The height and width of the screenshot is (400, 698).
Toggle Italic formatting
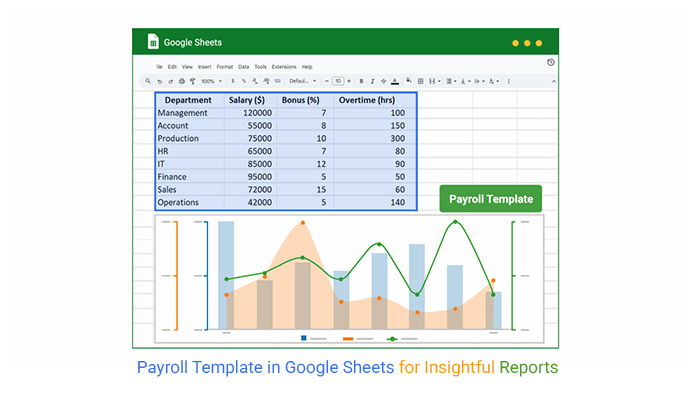coord(372,81)
